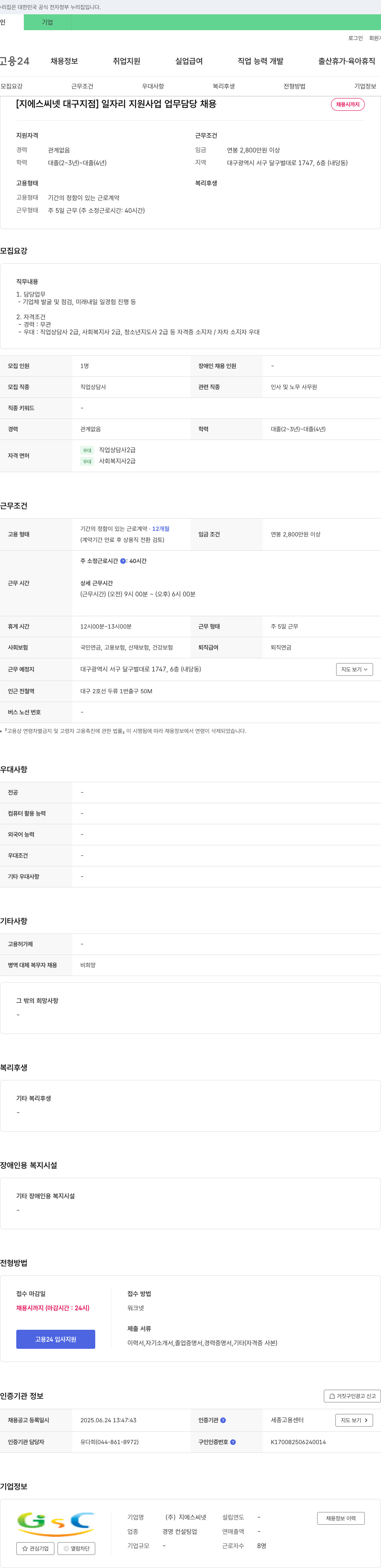Click the 인사 및 노무 사무원 related job
The width and height of the screenshot is (381, 1568).
(294, 387)
